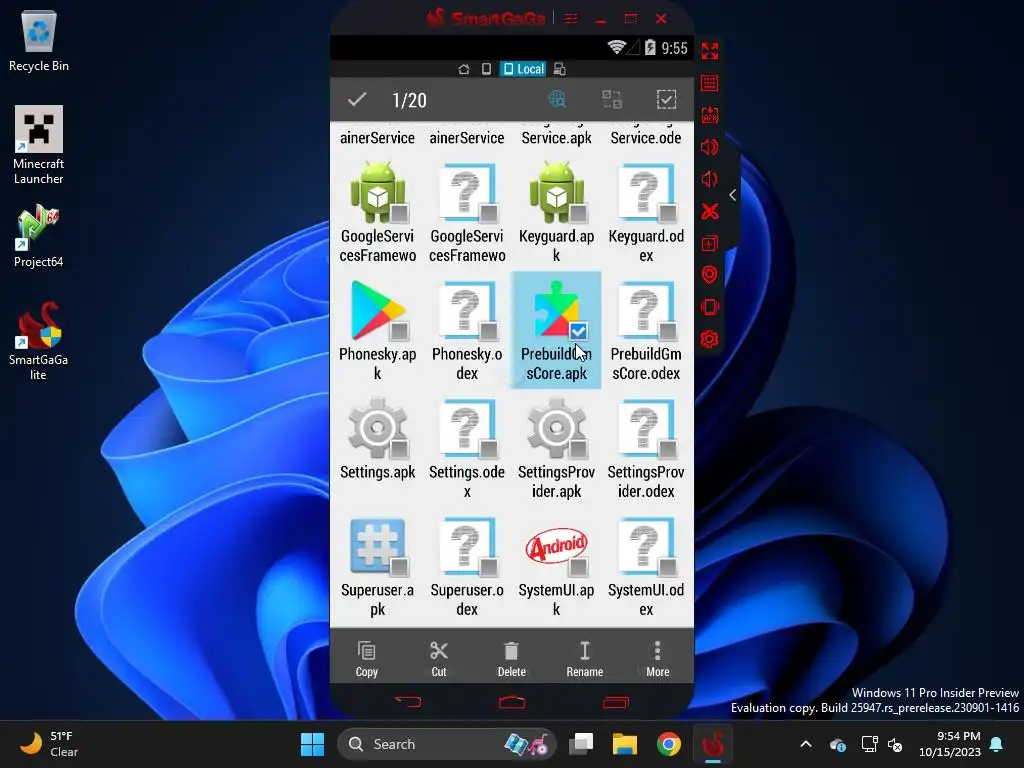
Task: Check the Phonesky.odex selection box
Action: [488, 331]
